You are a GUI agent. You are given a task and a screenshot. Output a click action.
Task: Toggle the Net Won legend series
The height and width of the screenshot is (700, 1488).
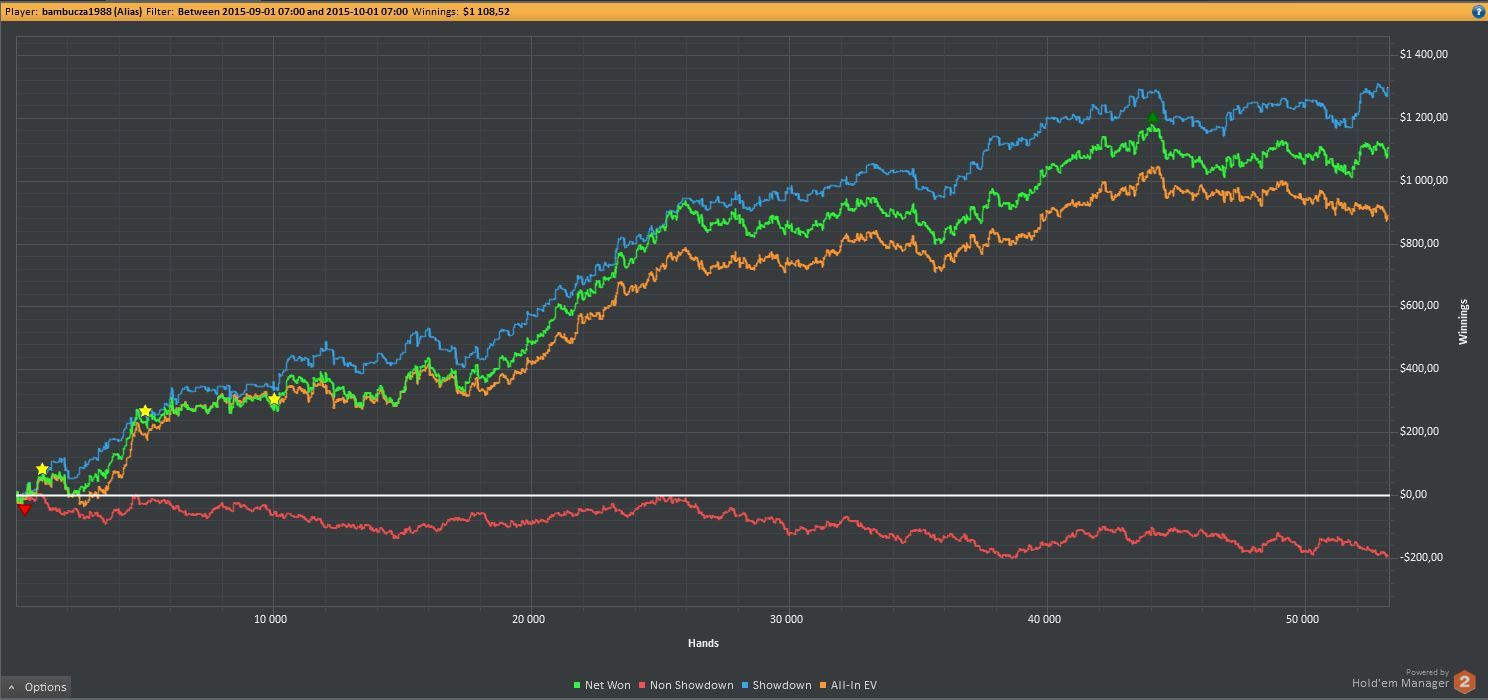602,686
